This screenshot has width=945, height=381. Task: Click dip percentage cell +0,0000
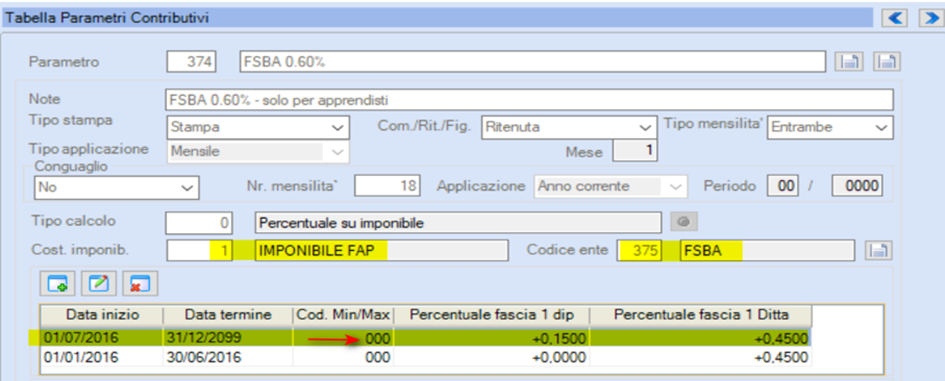coord(492,357)
